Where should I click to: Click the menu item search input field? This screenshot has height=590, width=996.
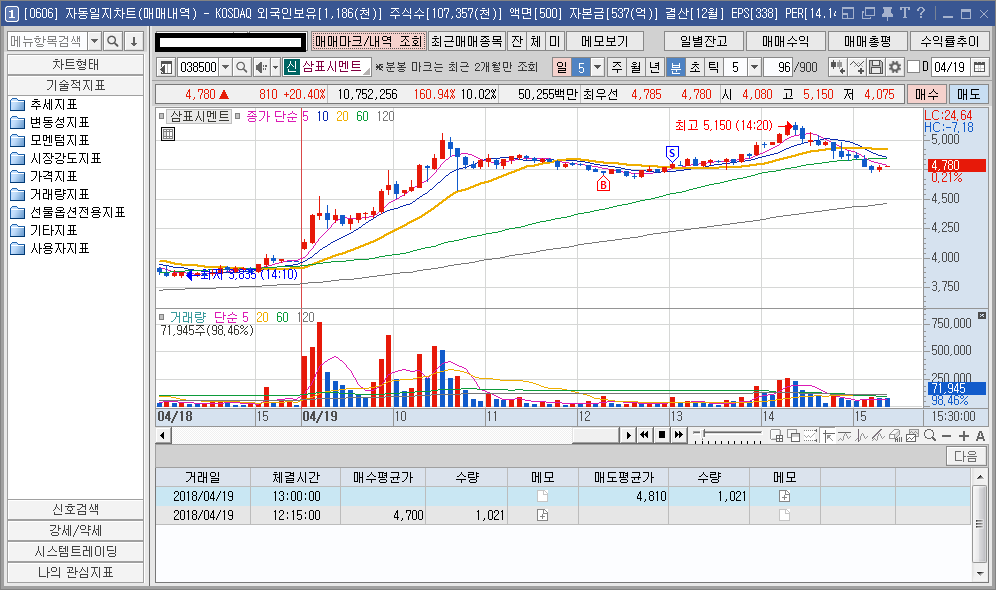pos(47,41)
